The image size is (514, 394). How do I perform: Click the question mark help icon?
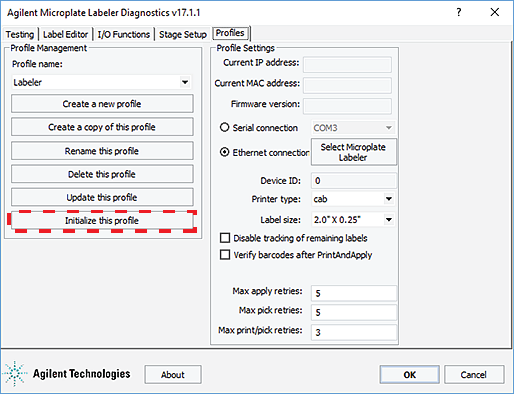coord(459,12)
